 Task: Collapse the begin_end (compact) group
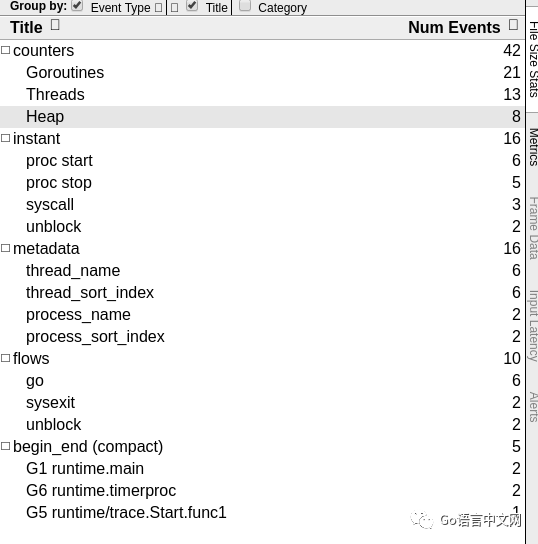point(5,446)
